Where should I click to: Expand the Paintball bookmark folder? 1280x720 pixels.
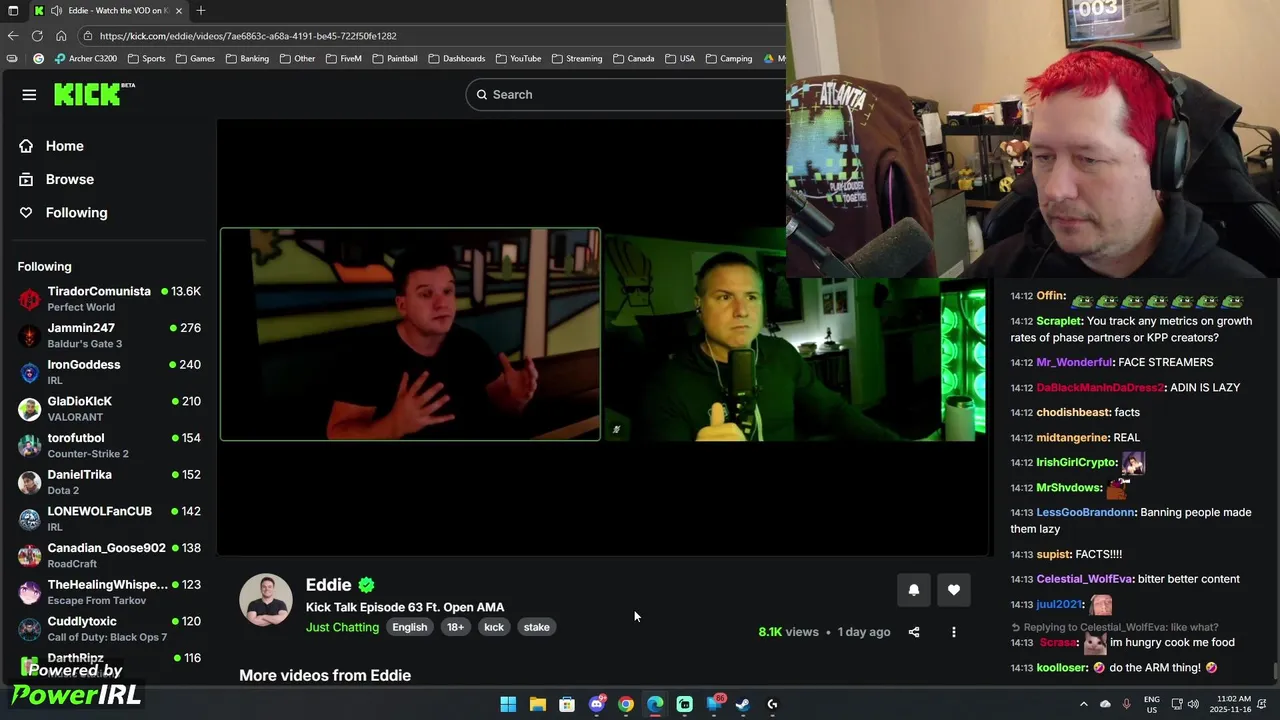[394, 58]
